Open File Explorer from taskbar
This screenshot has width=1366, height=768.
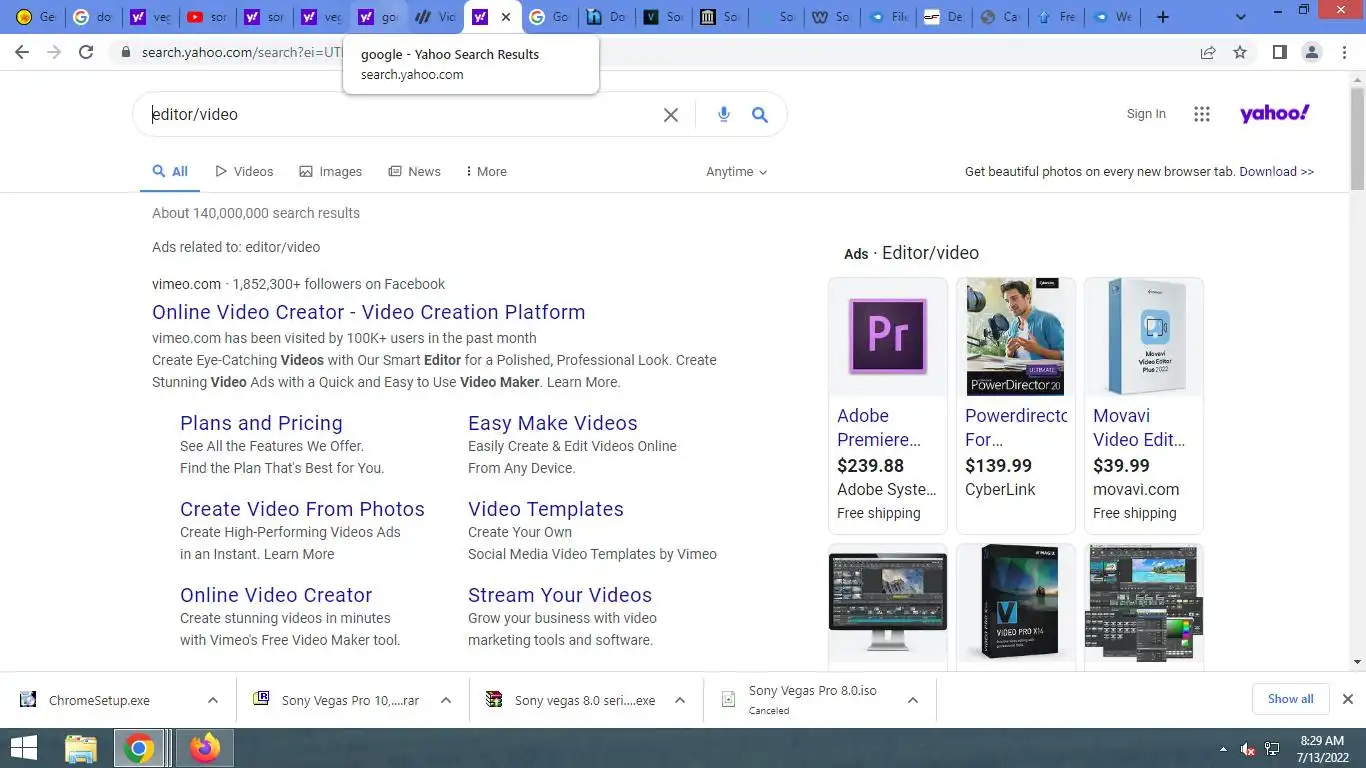(81, 748)
